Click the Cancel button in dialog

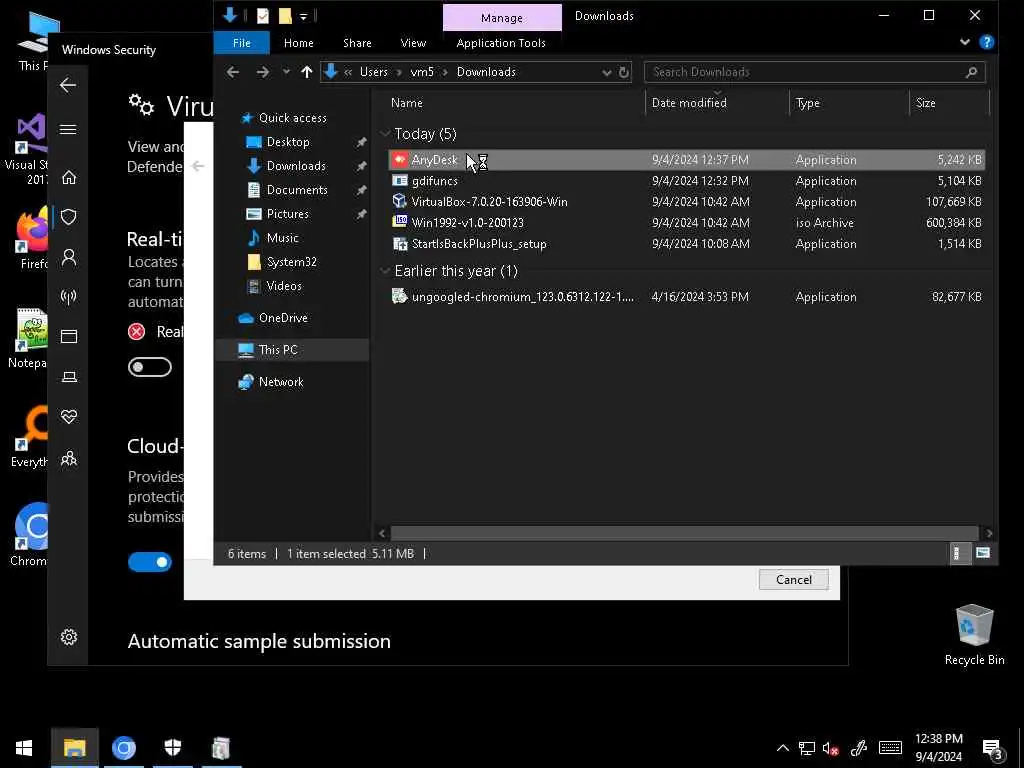coord(793,579)
